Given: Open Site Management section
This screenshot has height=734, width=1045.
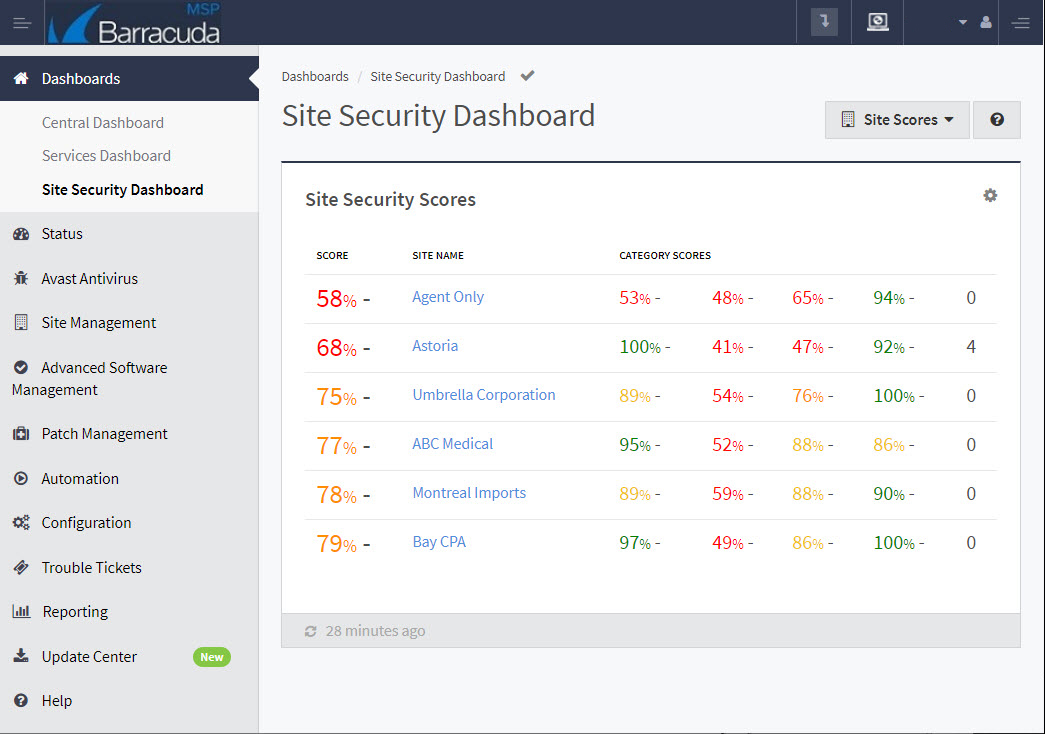Looking at the screenshot, I should [99, 323].
